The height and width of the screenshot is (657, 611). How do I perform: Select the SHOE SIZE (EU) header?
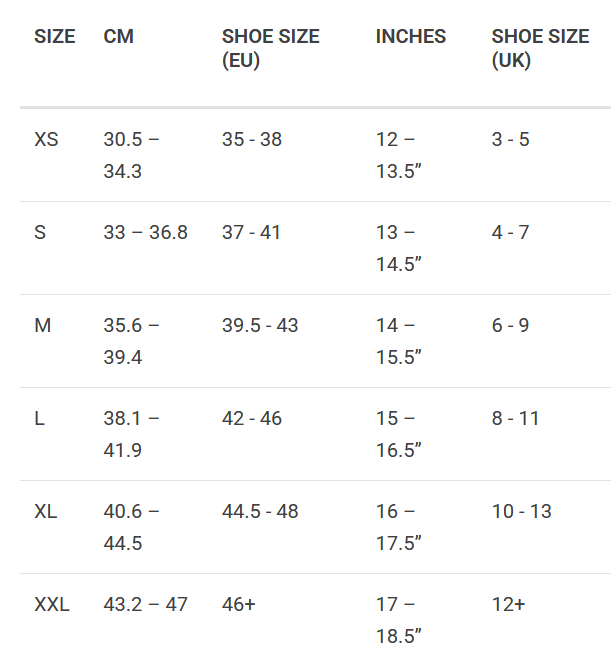point(270,48)
